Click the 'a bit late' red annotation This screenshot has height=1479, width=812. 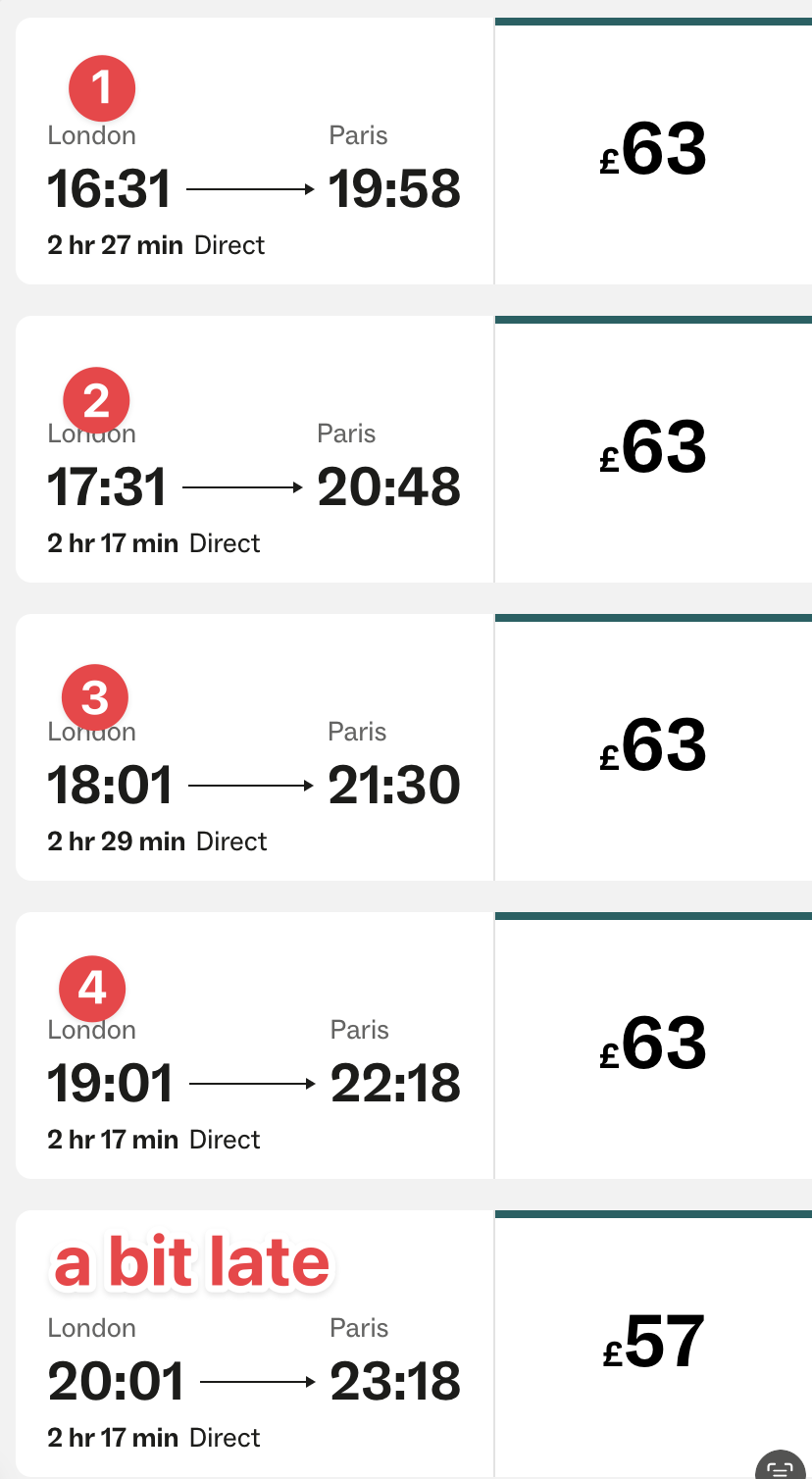tap(191, 1263)
